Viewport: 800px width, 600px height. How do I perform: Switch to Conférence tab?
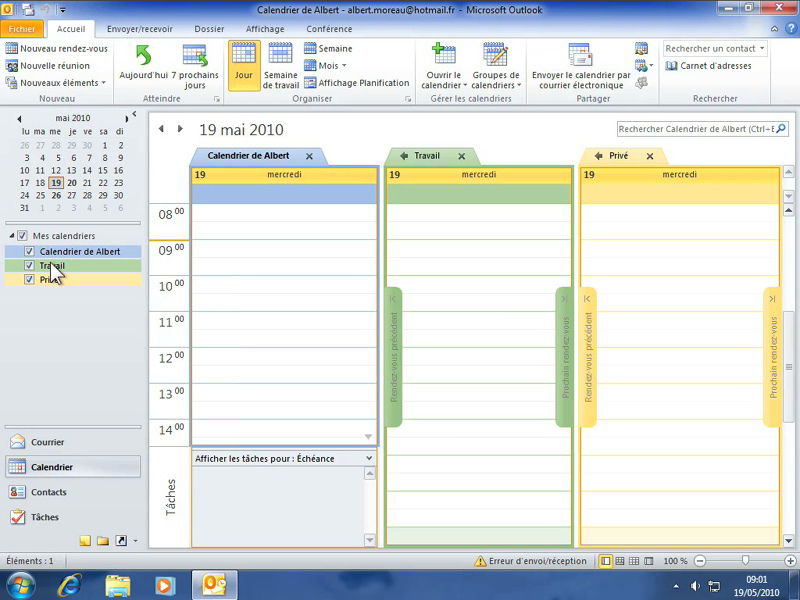pyautogui.click(x=329, y=29)
